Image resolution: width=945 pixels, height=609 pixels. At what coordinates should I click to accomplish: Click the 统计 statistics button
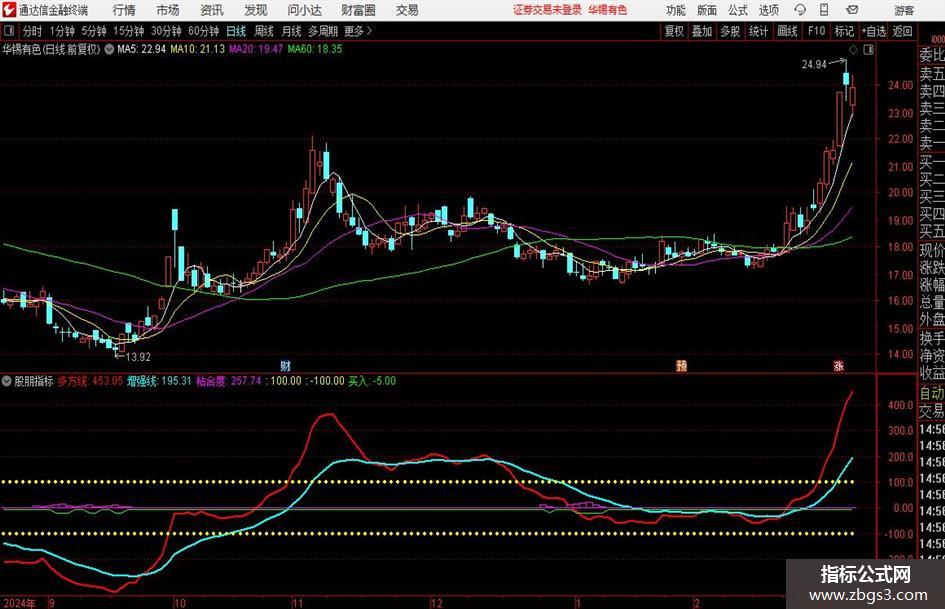click(758, 31)
